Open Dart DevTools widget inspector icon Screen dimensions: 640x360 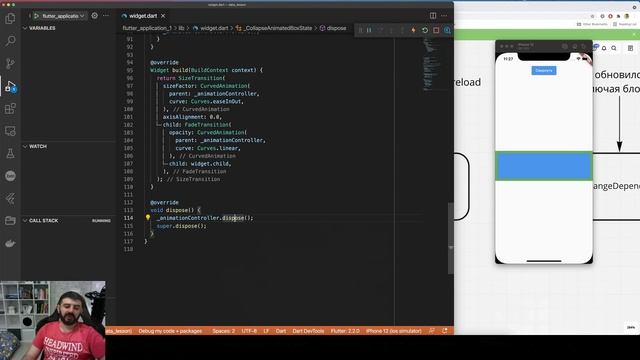447,30
